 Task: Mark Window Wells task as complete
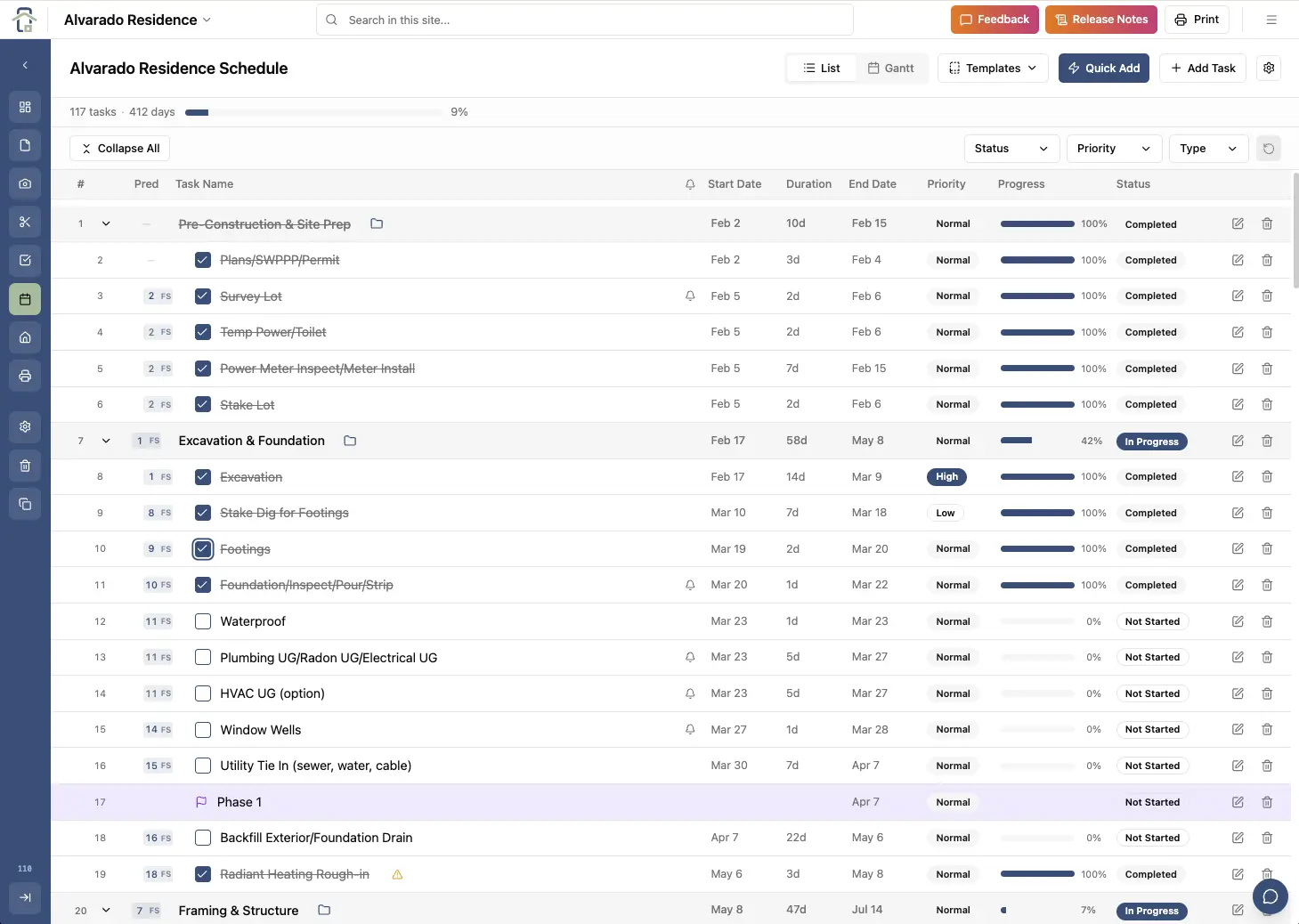coord(202,729)
